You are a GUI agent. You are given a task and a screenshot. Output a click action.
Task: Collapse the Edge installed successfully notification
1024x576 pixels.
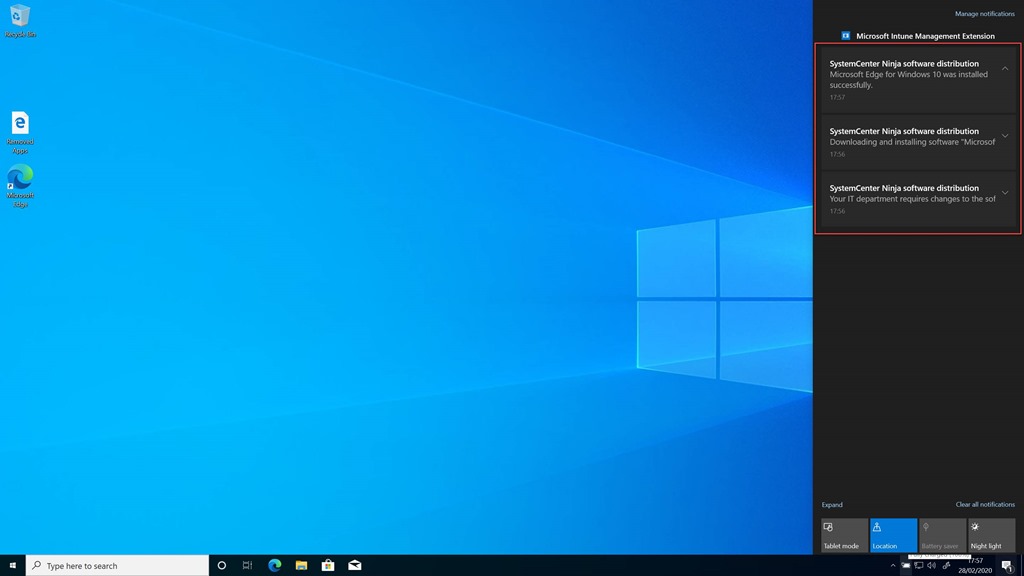[x=1005, y=68]
